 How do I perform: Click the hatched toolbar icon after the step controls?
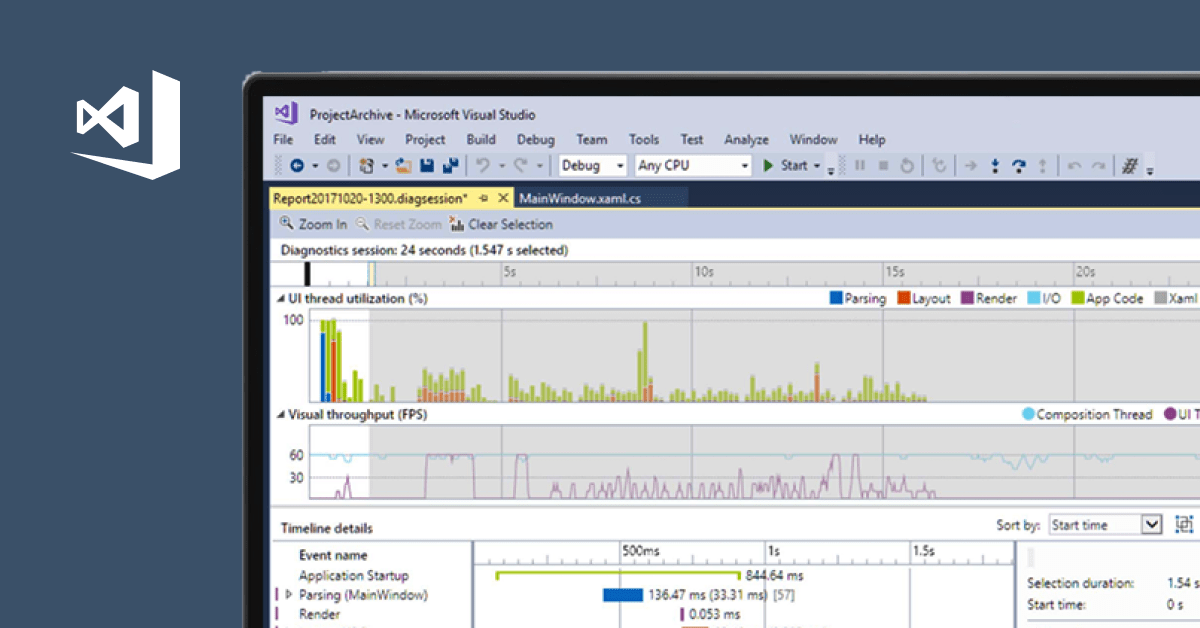[x=1131, y=166]
